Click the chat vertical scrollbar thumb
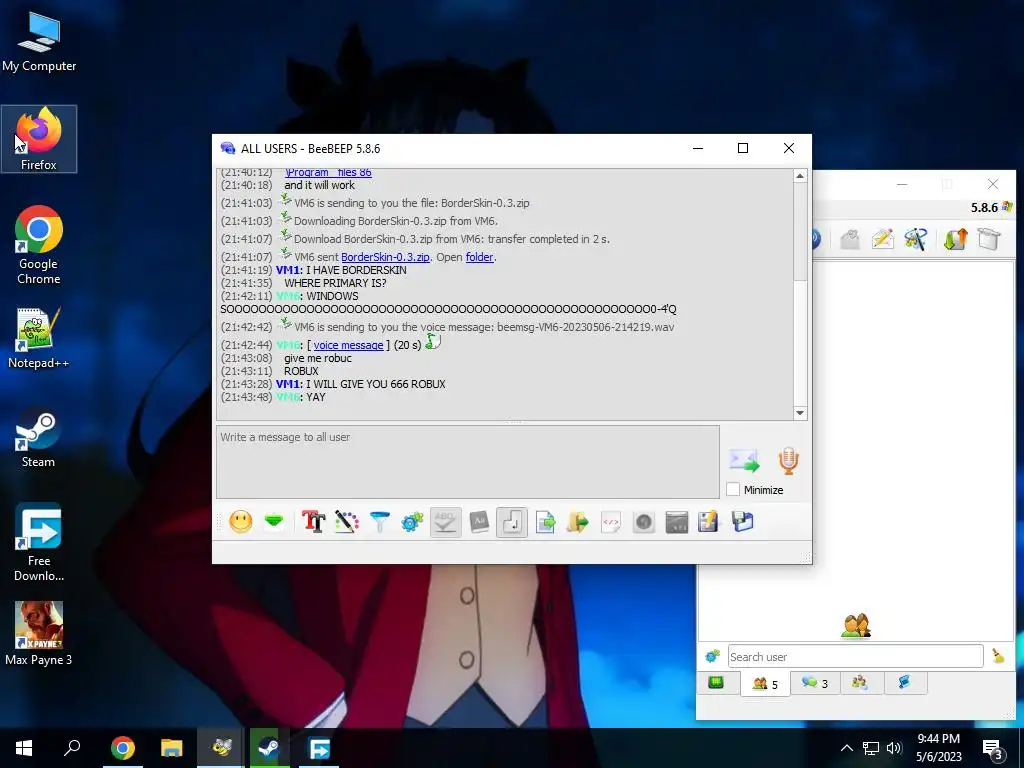 (800, 232)
